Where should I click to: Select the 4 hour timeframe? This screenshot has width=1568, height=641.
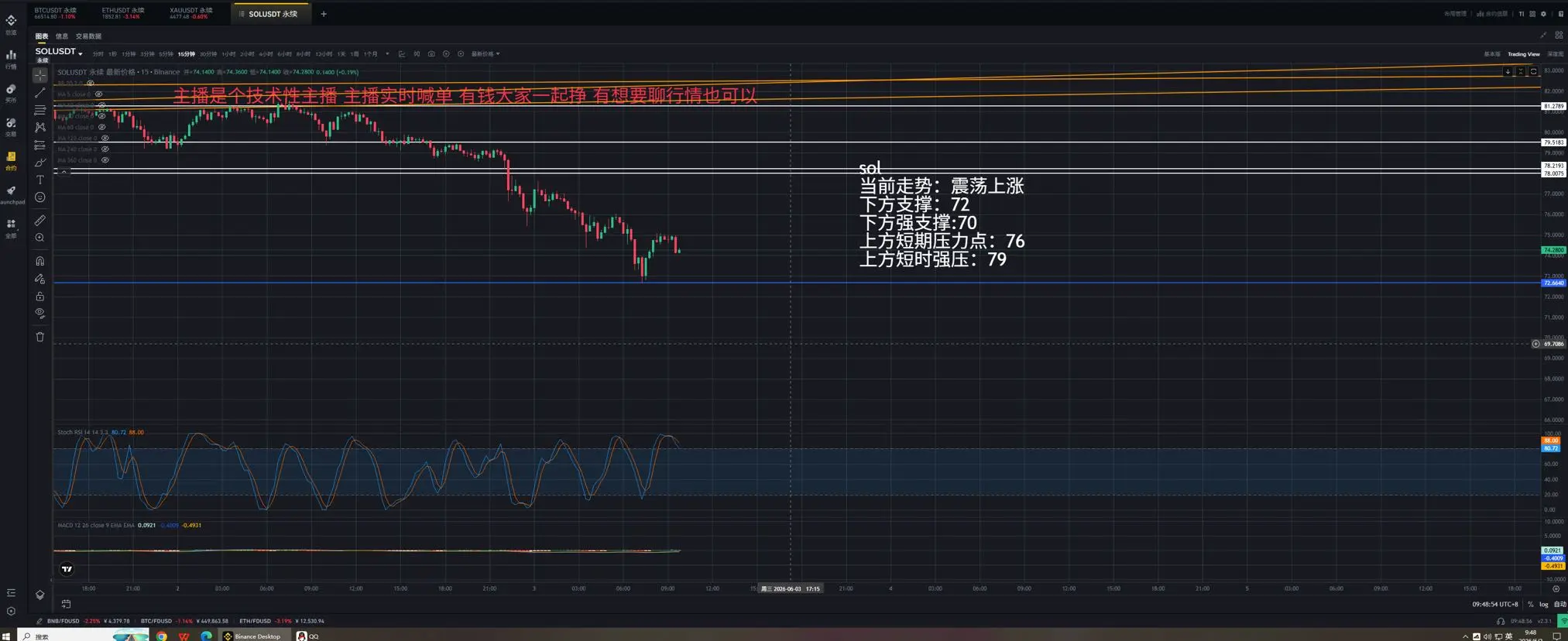click(266, 54)
